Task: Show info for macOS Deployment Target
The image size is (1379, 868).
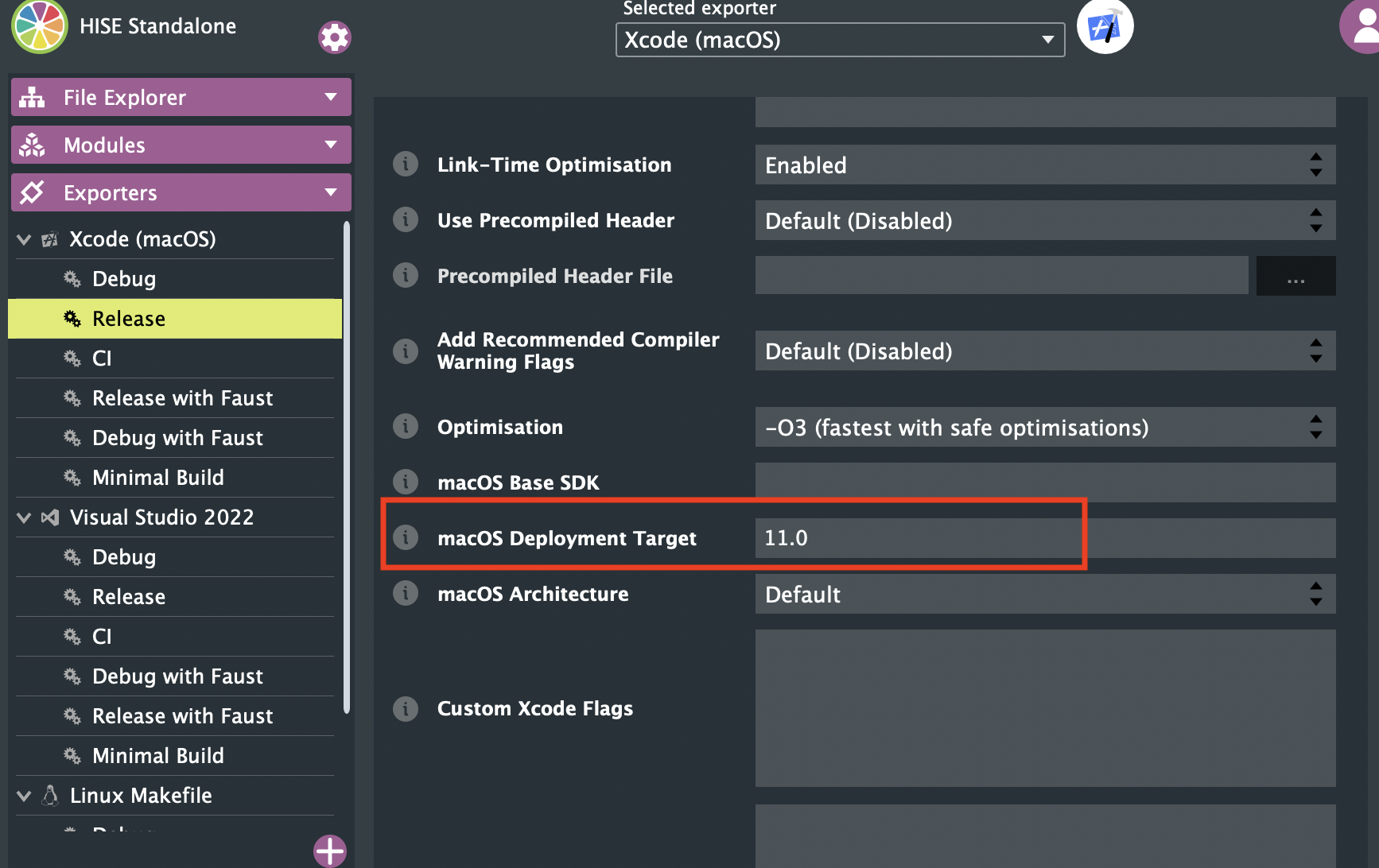Action: [x=406, y=537]
